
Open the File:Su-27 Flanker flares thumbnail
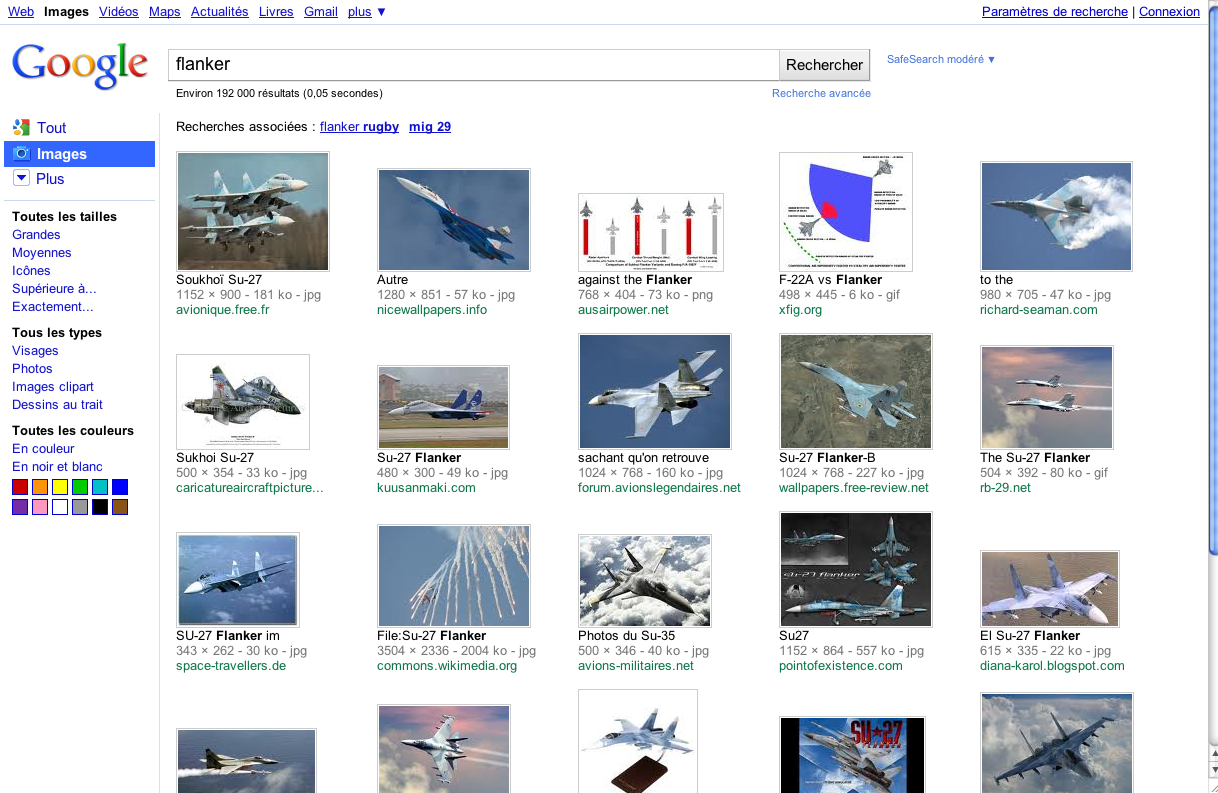pyautogui.click(x=453, y=575)
